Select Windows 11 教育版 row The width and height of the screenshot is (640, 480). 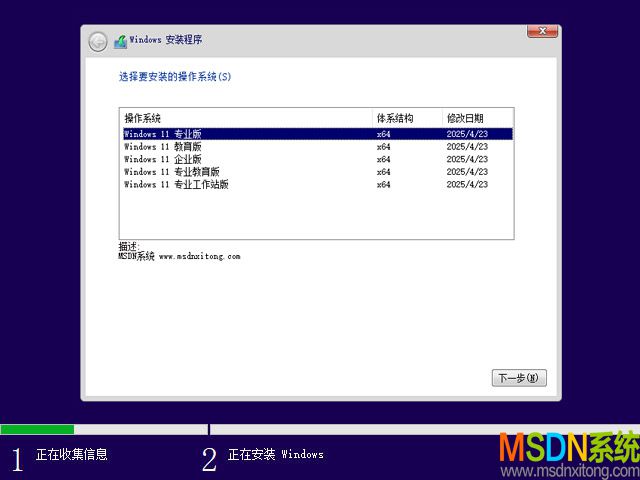pyautogui.click(x=318, y=147)
